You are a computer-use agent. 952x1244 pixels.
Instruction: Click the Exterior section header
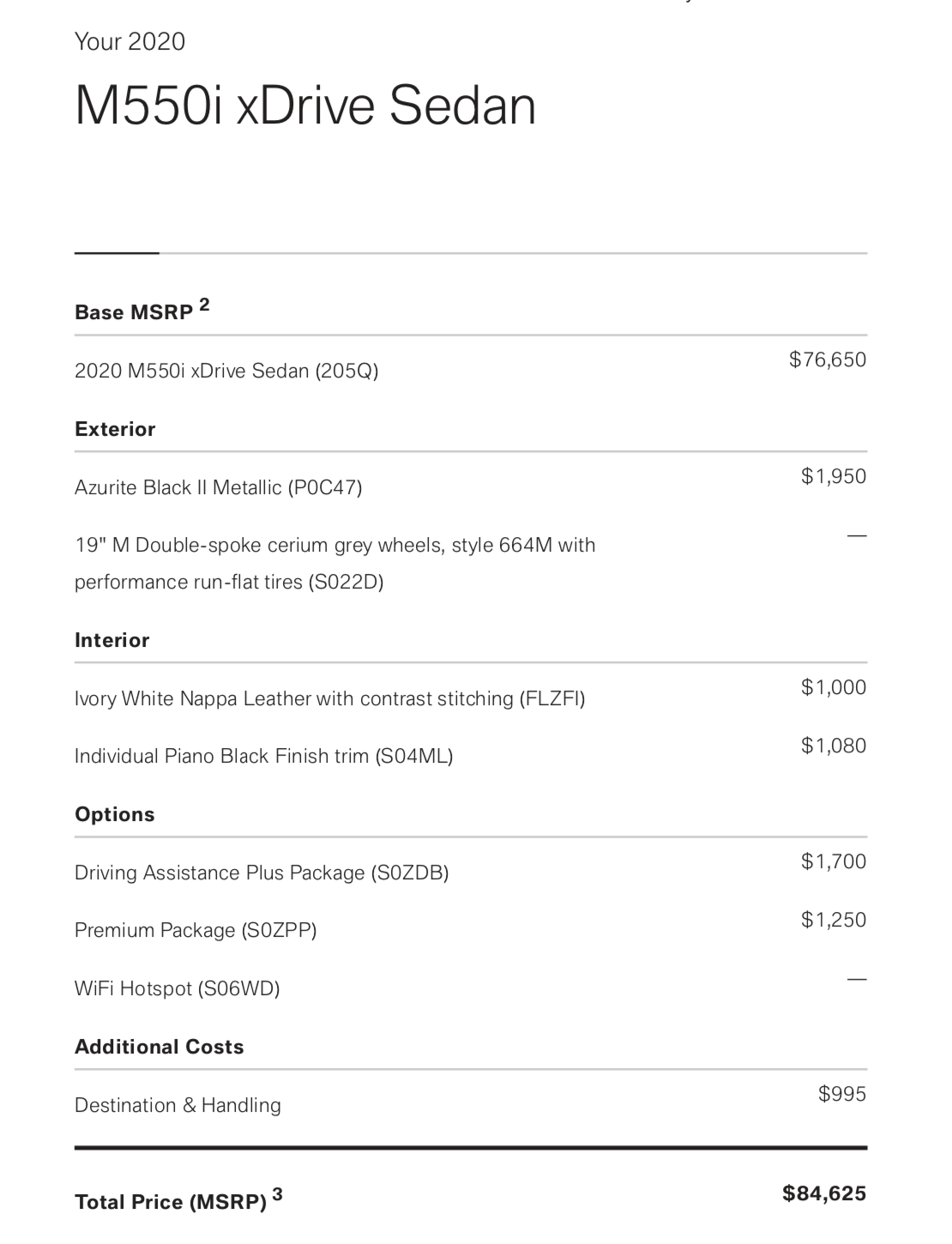[x=115, y=429]
